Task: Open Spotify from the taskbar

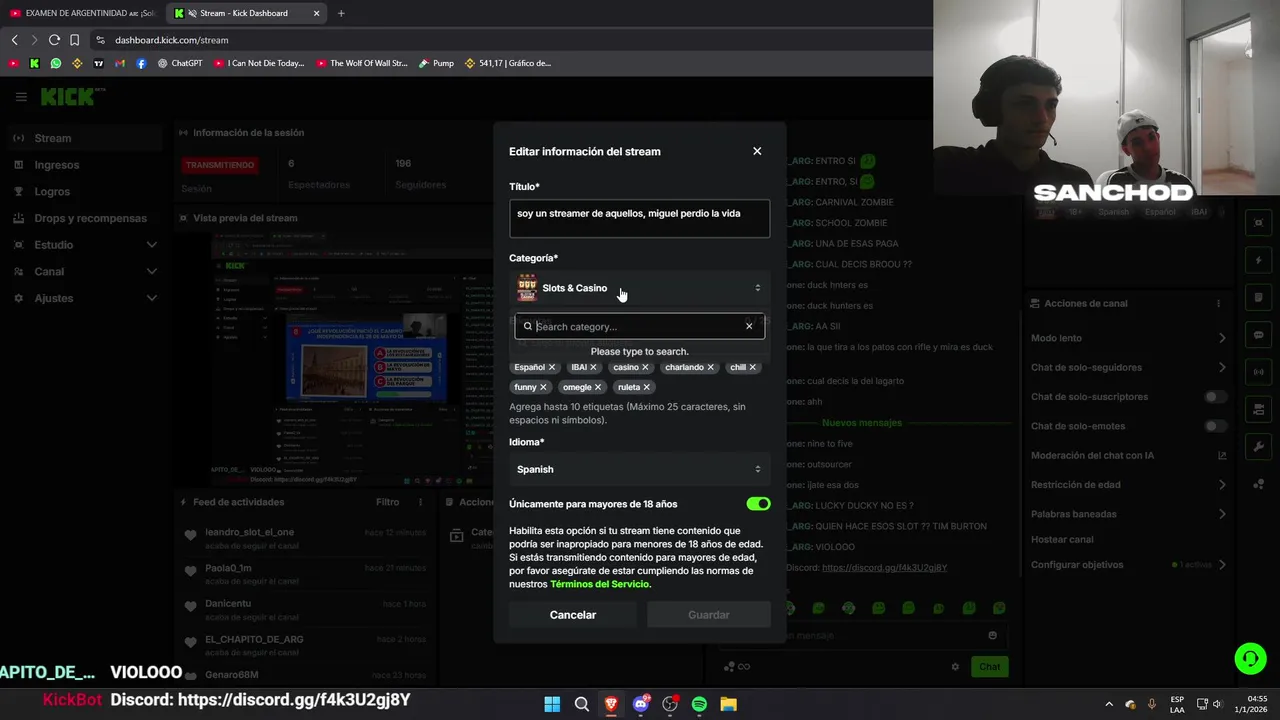Action: coord(699,704)
